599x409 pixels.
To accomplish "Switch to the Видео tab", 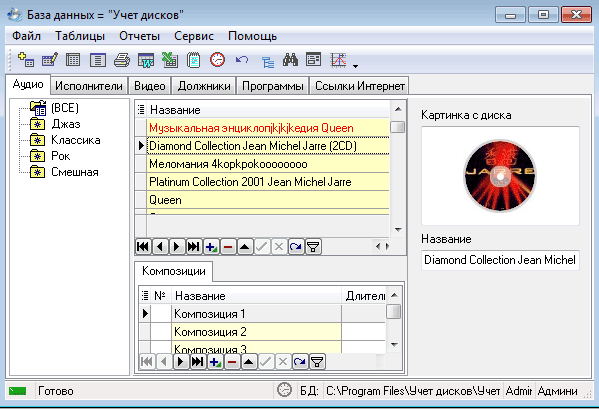I will (x=150, y=86).
